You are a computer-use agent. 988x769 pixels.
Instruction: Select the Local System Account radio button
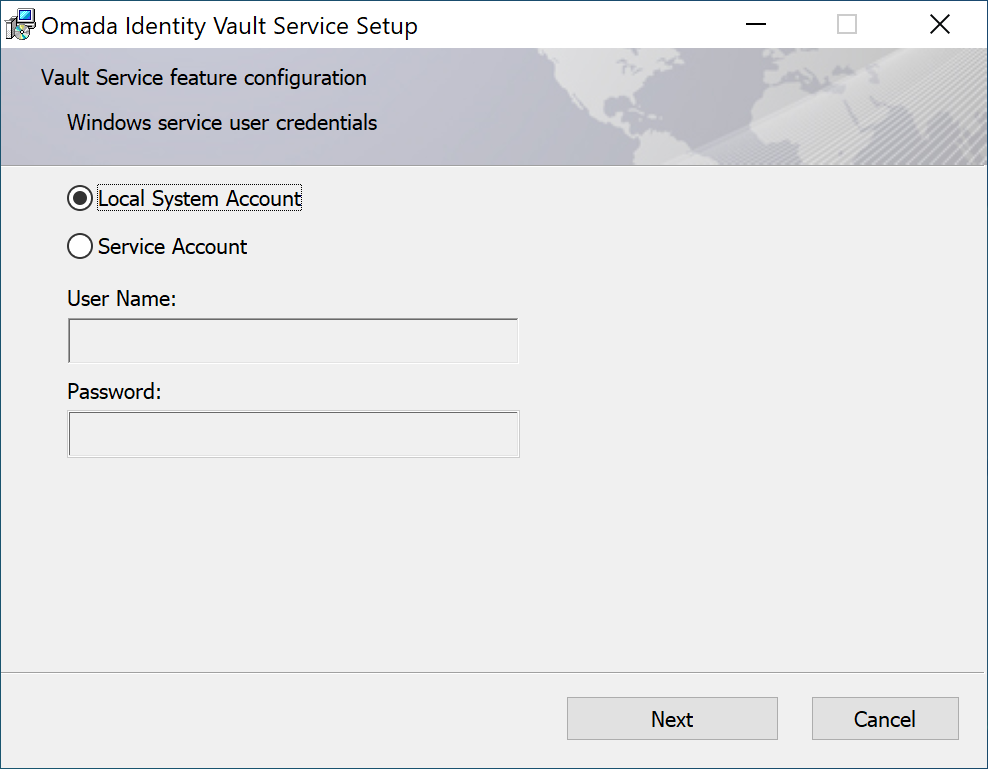[80, 199]
